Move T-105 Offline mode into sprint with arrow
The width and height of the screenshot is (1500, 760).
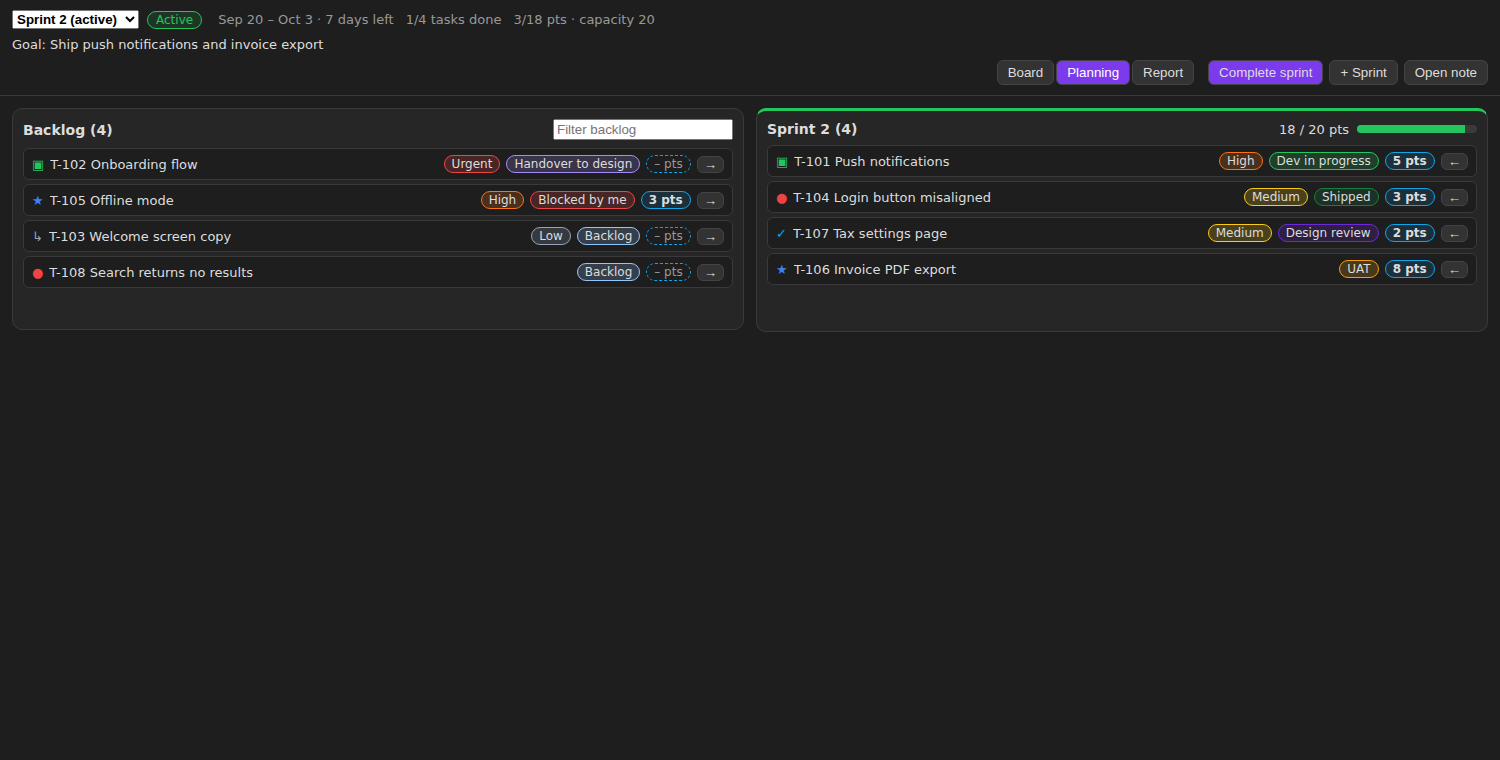710,201
